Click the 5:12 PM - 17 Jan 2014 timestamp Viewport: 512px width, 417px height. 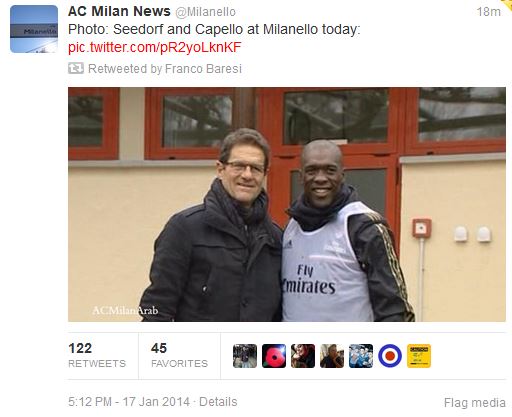[x=129, y=402]
